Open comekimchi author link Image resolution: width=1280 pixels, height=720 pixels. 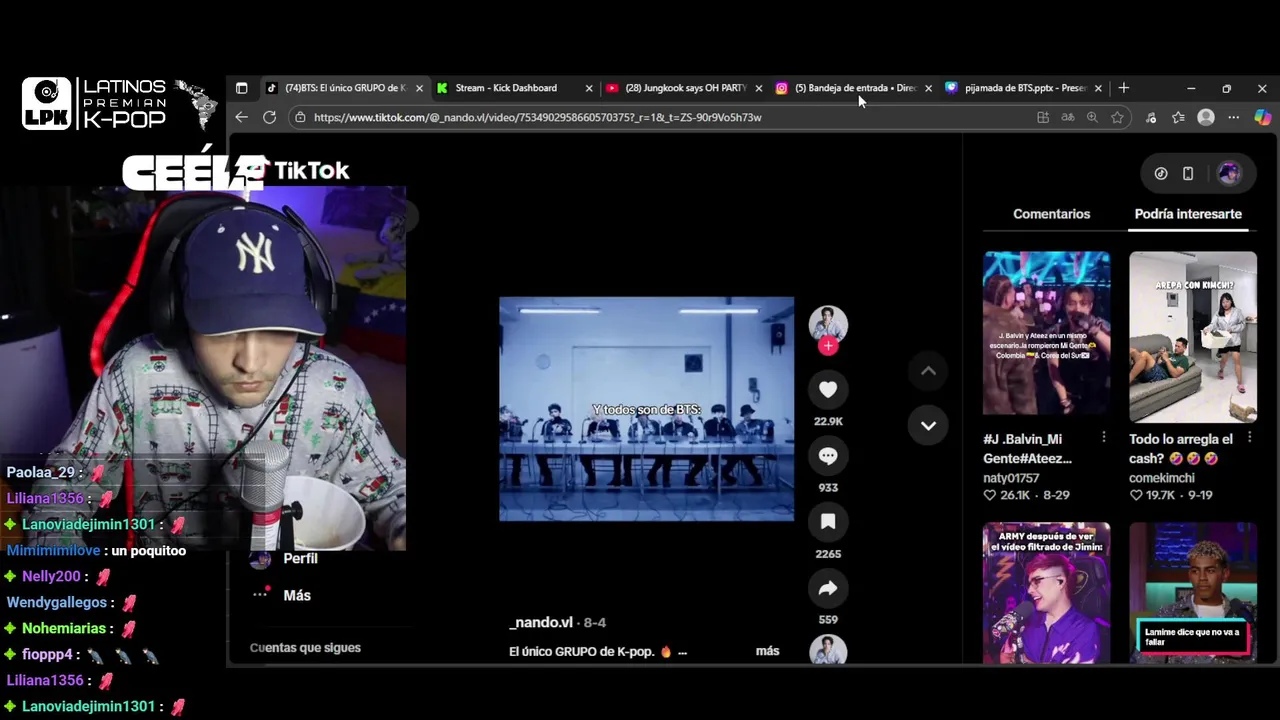tap(1162, 478)
